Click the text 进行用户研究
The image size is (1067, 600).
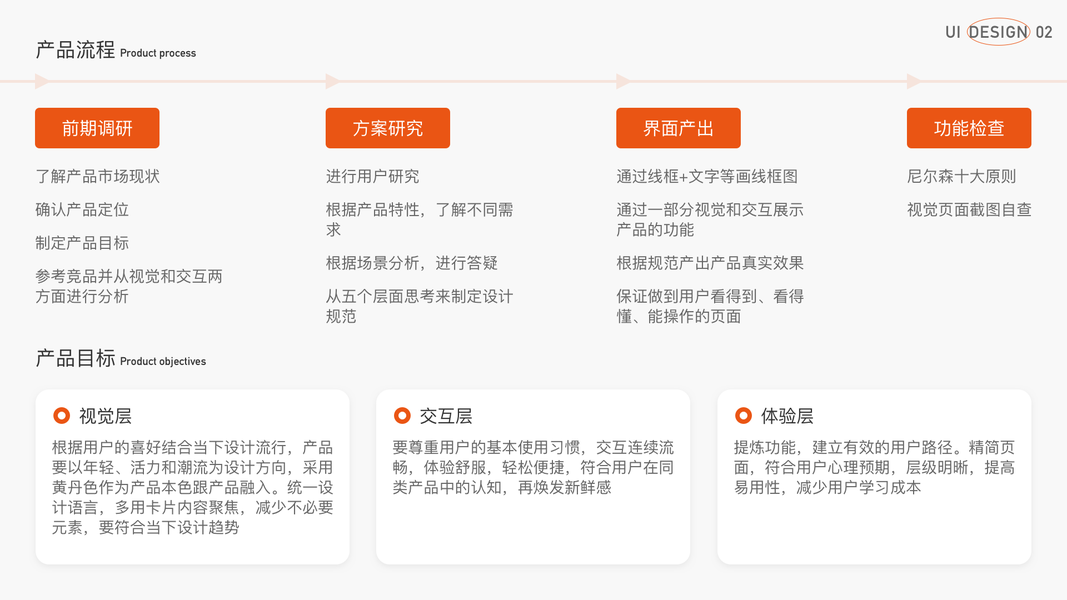coord(373,176)
